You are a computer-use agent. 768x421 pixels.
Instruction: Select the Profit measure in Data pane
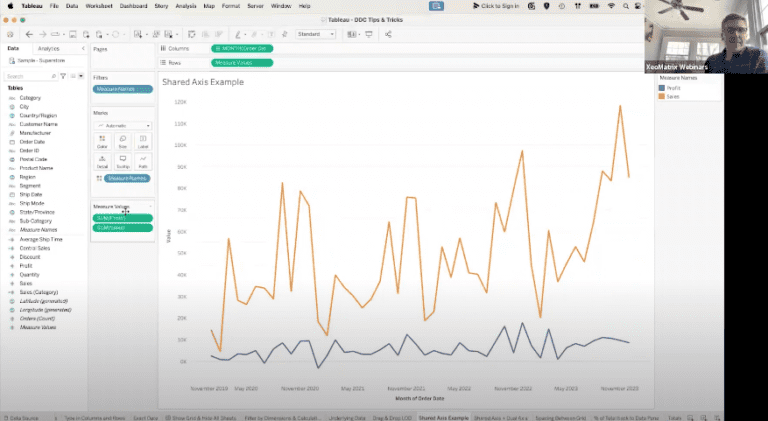(x=26, y=266)
